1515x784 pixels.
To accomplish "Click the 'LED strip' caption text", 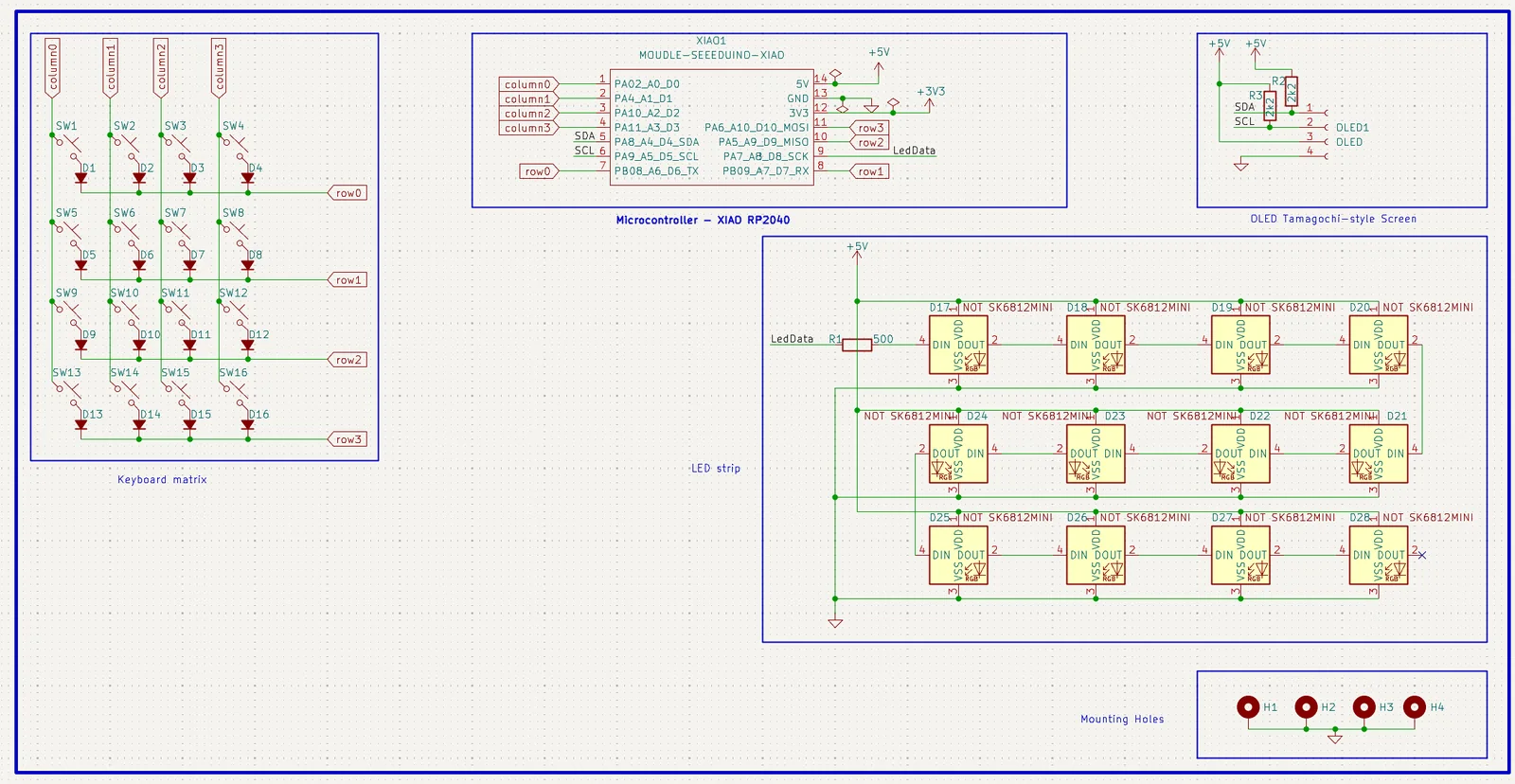I will (x=716, y=469).
